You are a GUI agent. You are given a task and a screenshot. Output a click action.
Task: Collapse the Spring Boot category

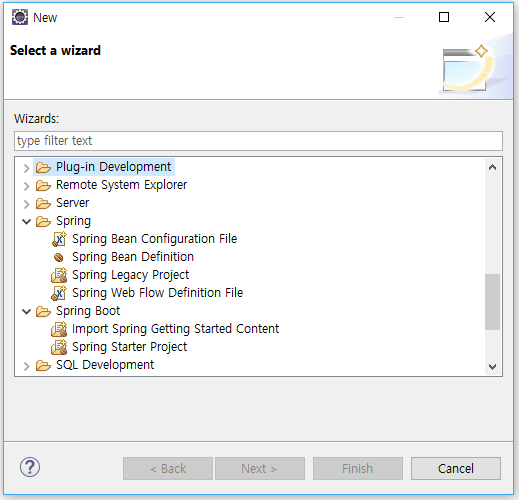coord(27,312)
